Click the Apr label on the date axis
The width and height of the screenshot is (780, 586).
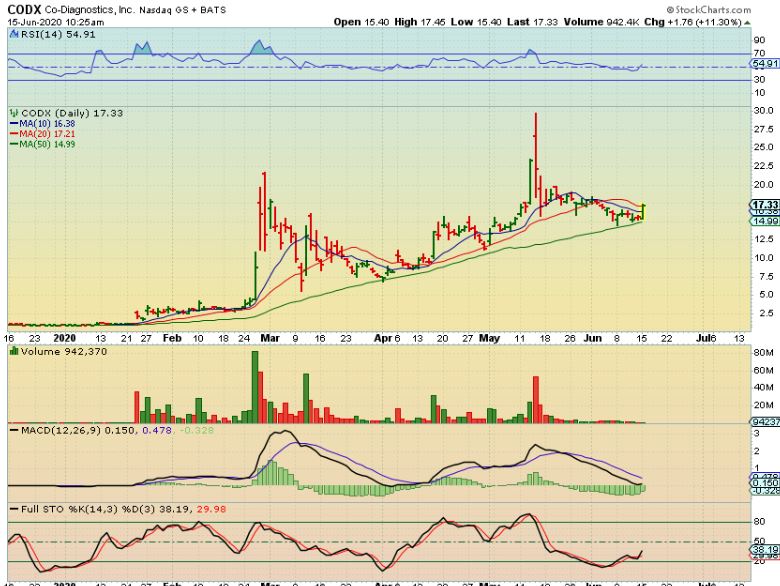click(383, 338)
